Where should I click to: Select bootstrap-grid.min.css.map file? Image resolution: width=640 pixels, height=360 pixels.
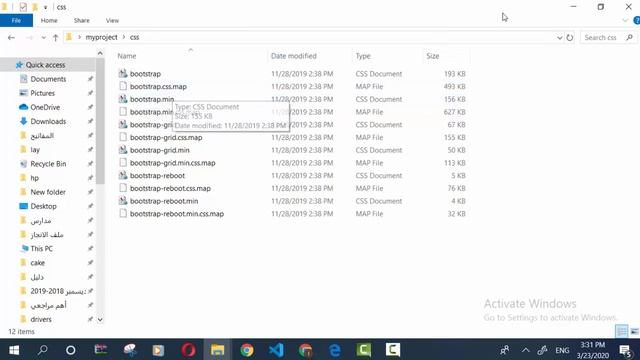tap(173, 163)
